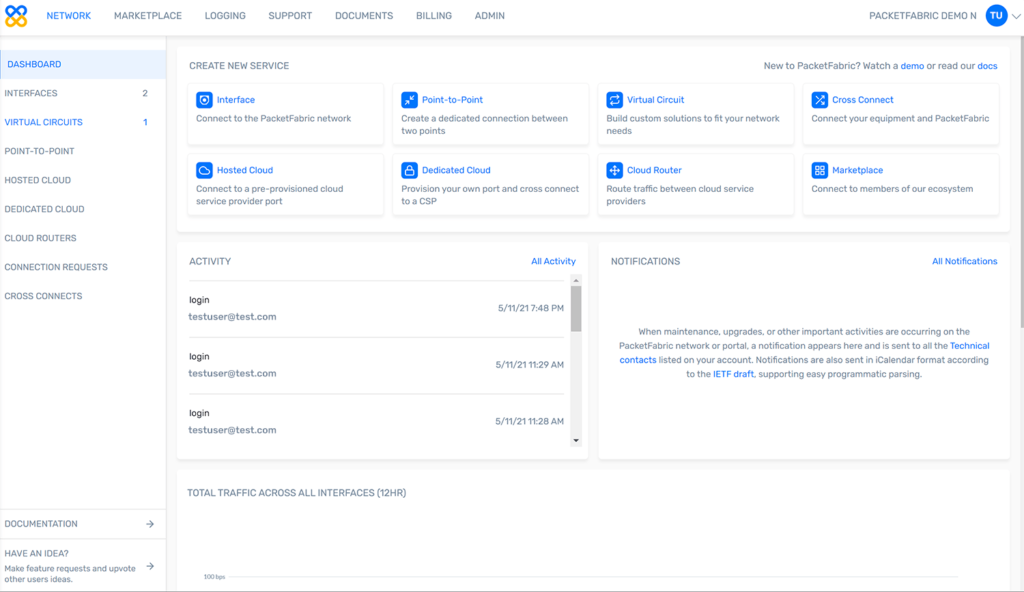
Task: Go to Dedicated Cloud in the sidebar
Action: coord(83,209)
